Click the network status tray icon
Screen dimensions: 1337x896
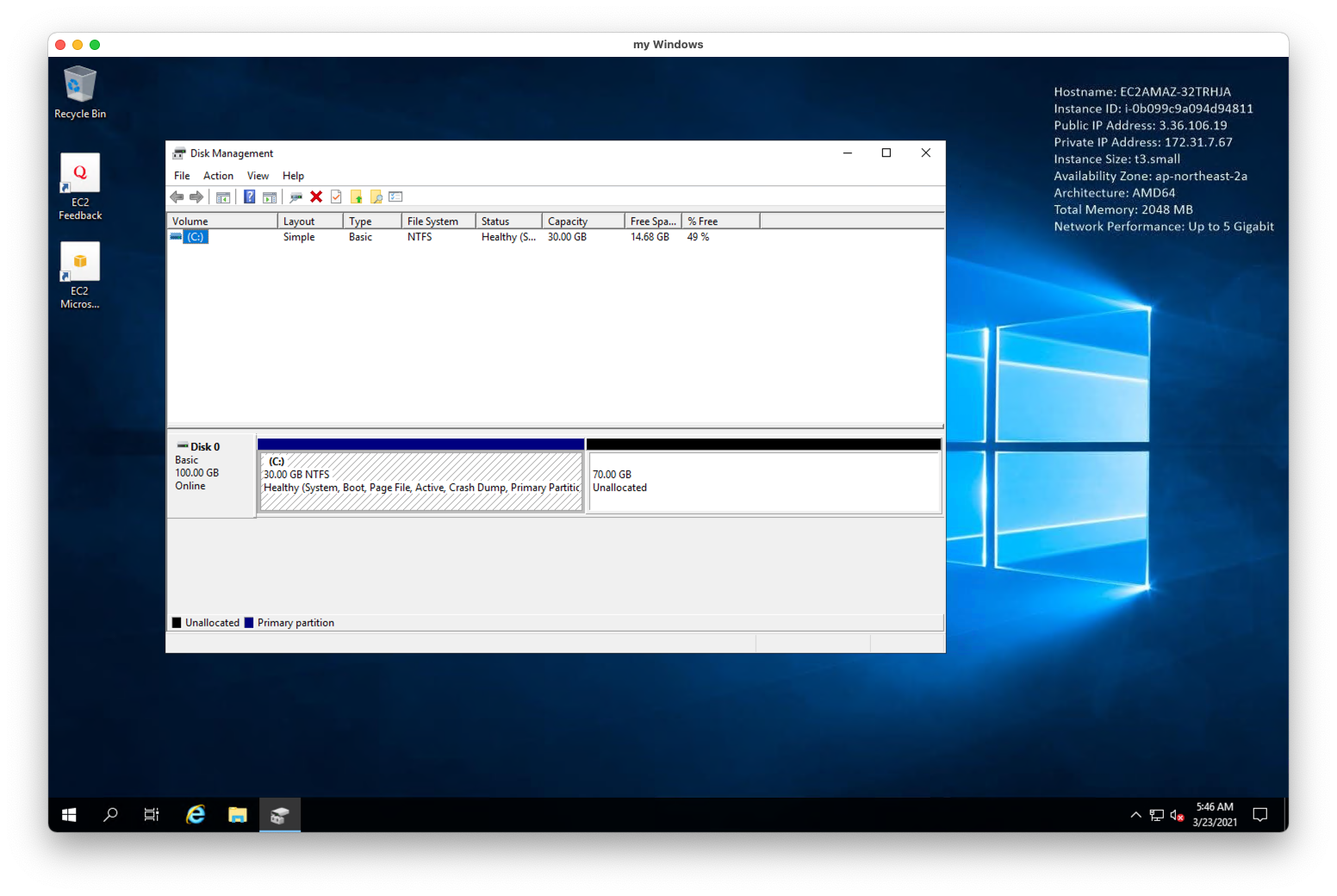[x=1157, y=815]
